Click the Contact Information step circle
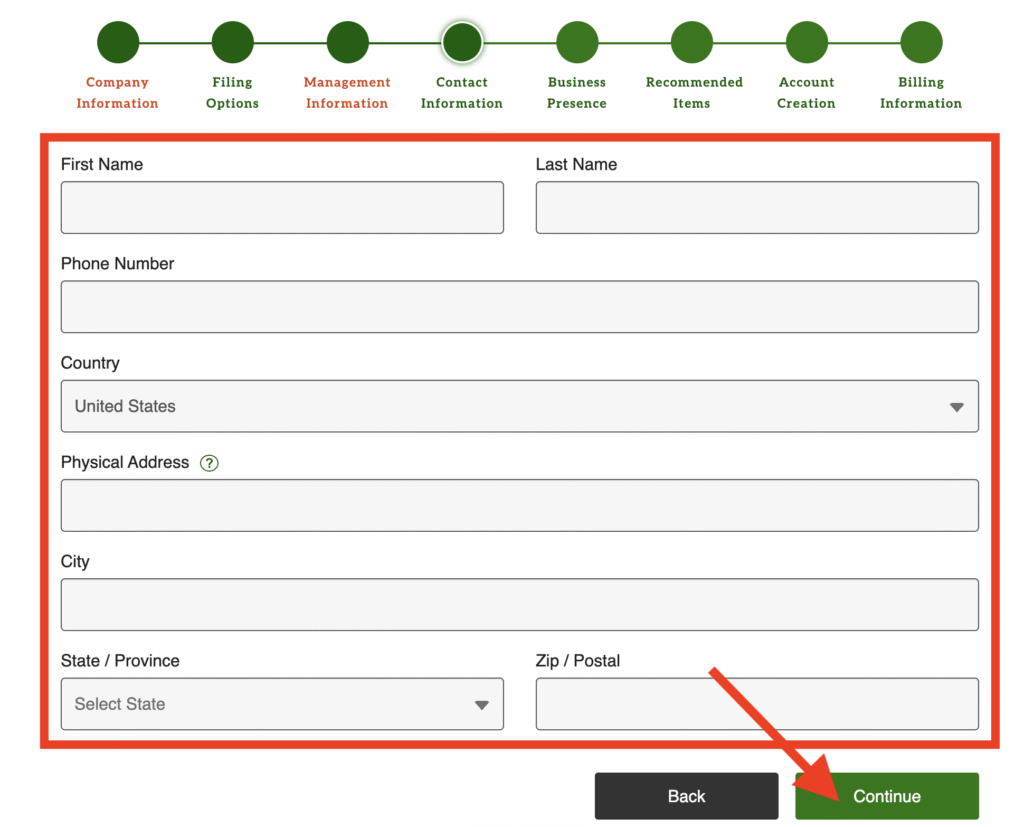 click(x=462, y=43)
